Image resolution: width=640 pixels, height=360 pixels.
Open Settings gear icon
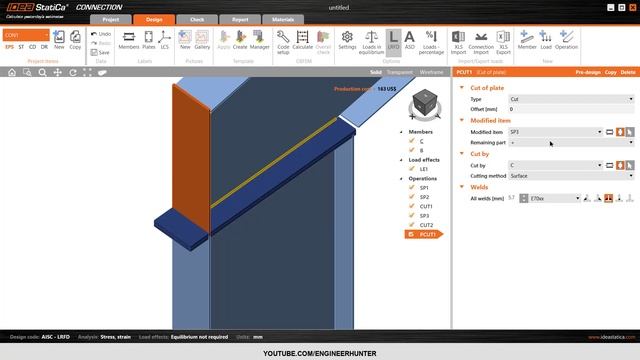[x=347, y=40]
